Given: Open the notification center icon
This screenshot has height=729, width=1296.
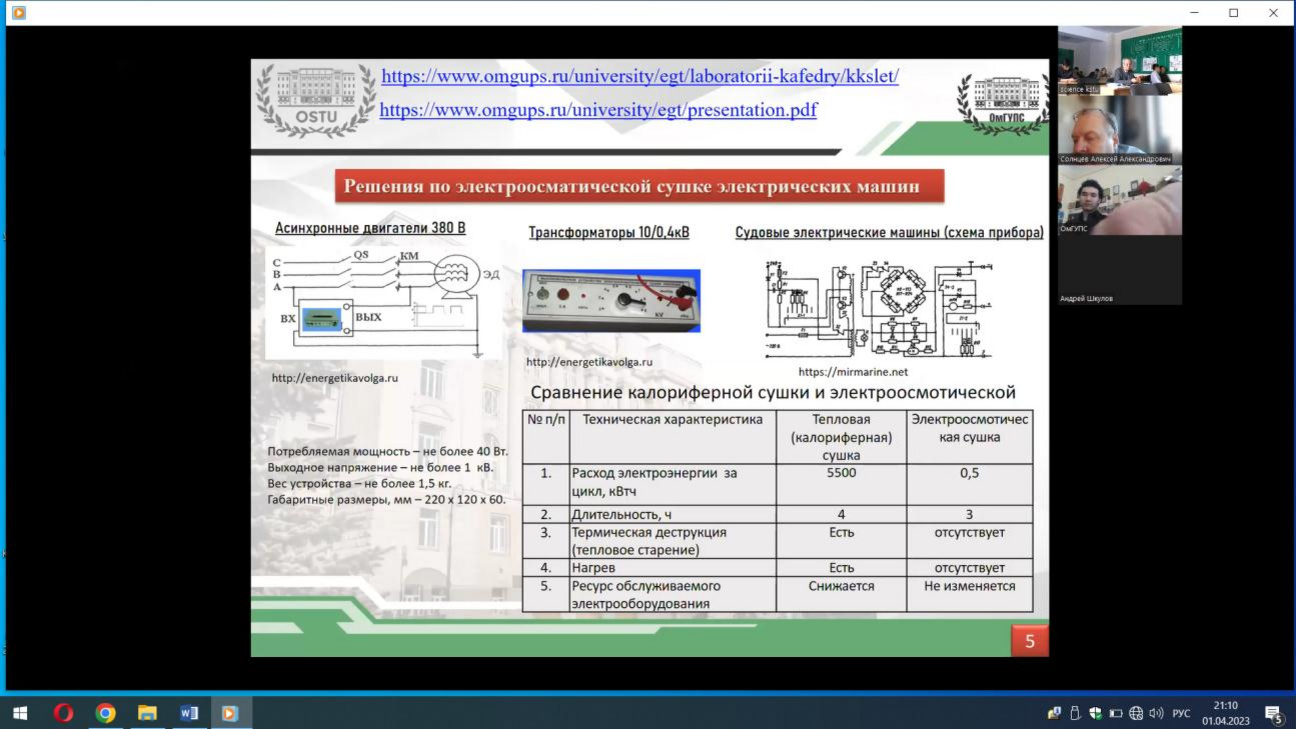Looking at the screenshot, I should pyautogui.click(x=1274, y=713).
